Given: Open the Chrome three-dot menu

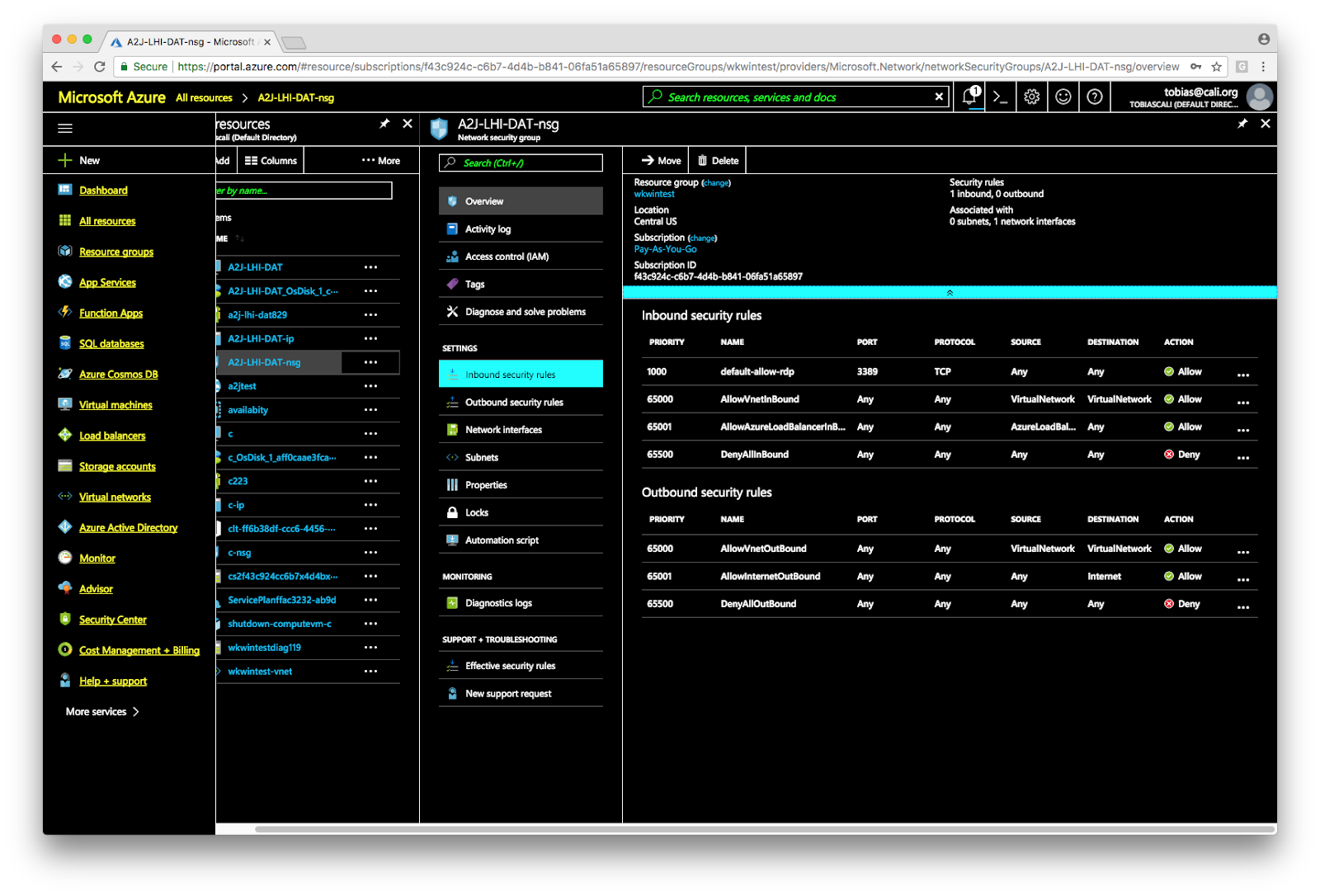Looking at the screenshot, I should (x=1263, y=67).
